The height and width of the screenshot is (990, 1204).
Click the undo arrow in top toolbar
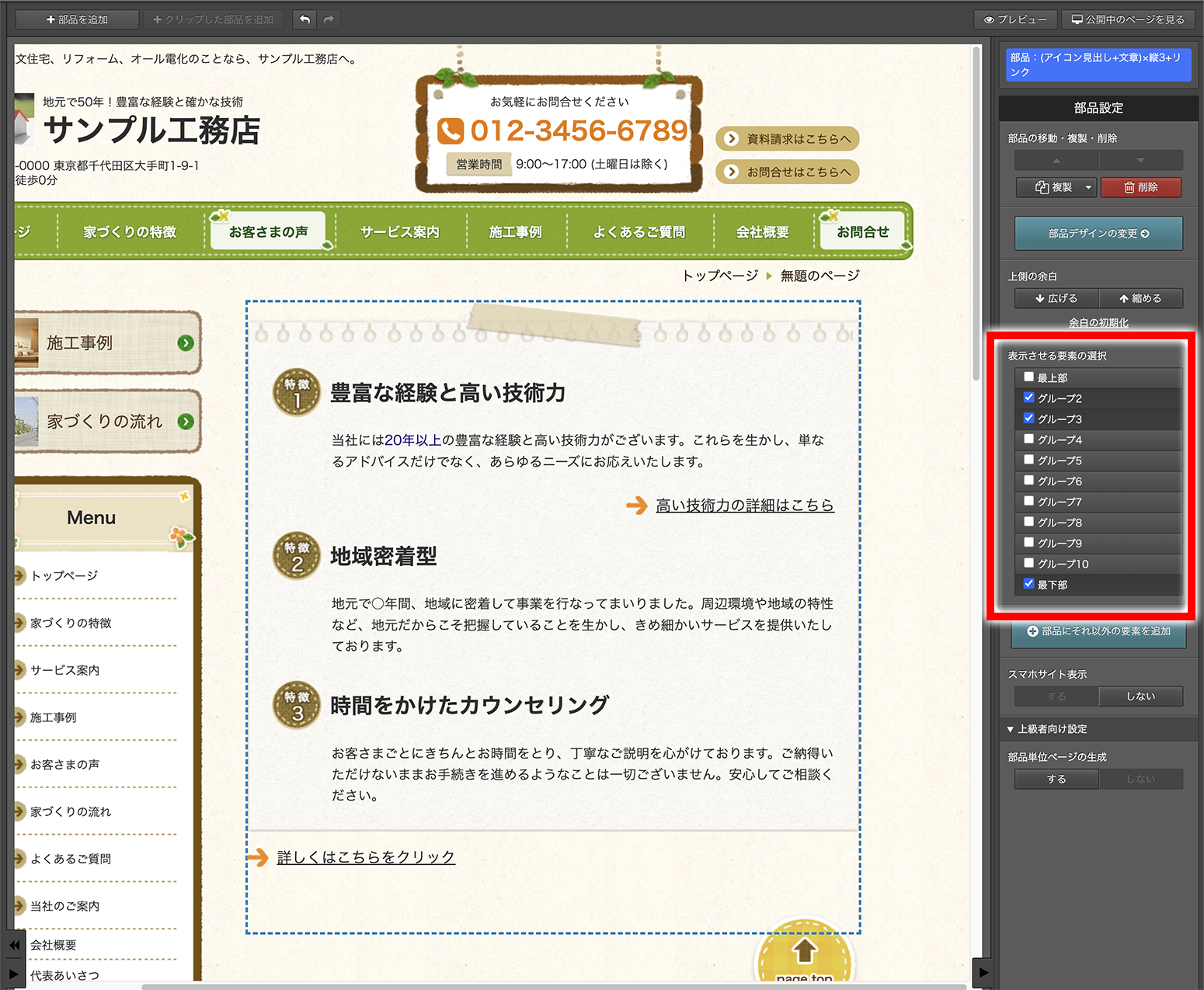click(305, 19)
